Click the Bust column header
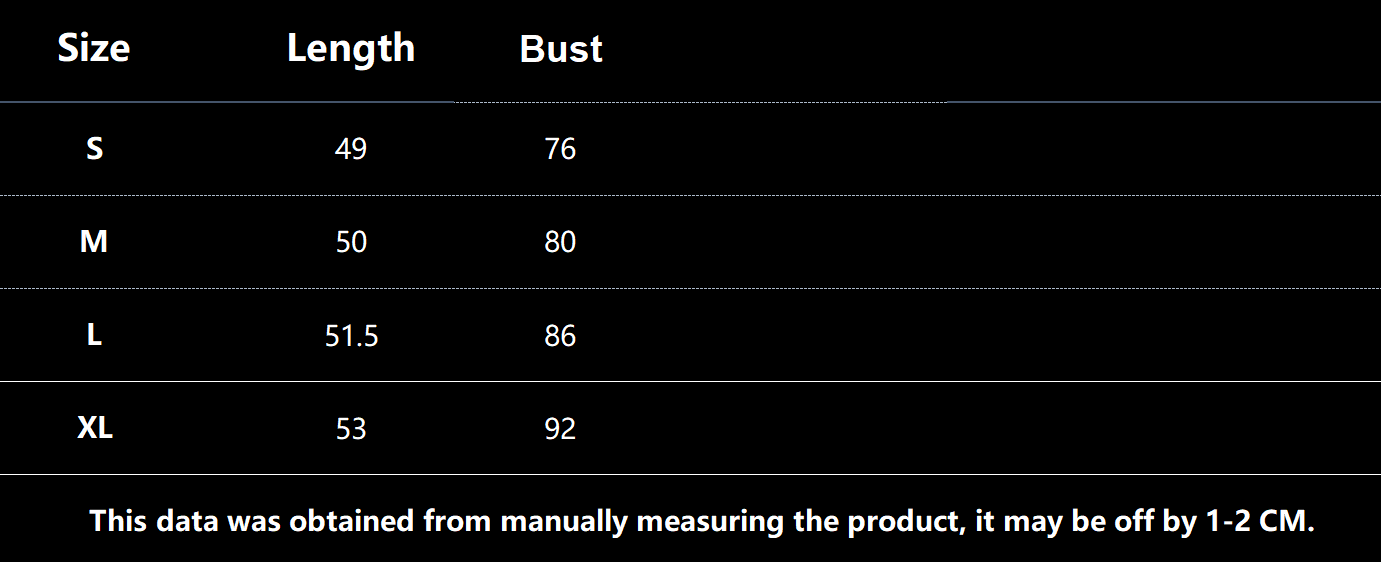This screenshot has width=1381, height=562. 561,49
